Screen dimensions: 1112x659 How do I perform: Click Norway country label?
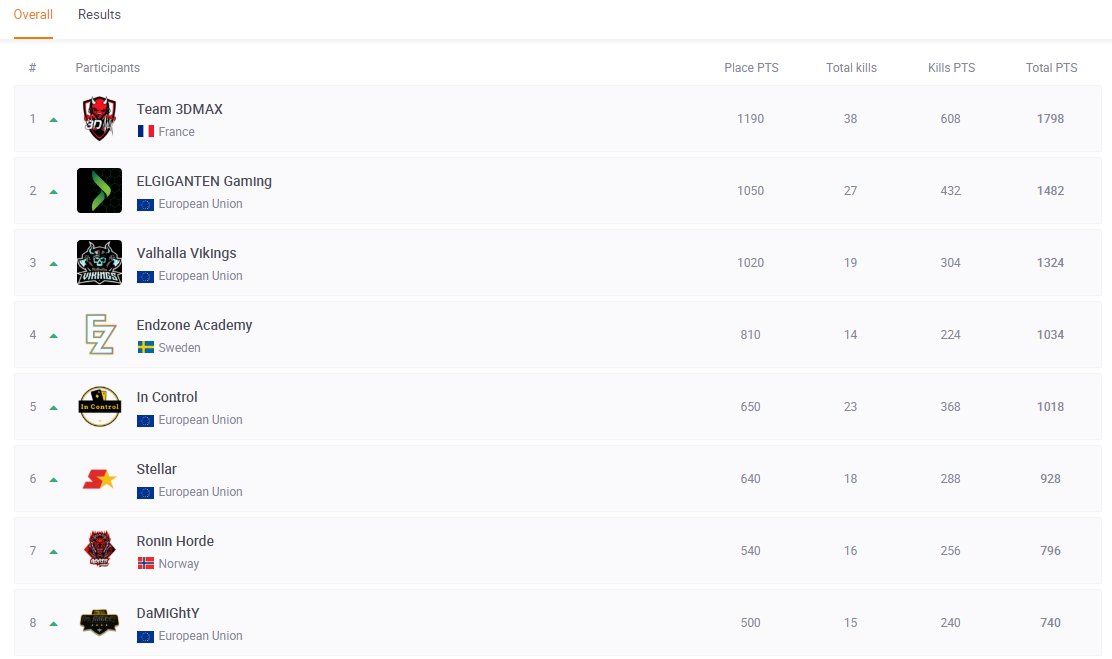(x=179, y=564)
